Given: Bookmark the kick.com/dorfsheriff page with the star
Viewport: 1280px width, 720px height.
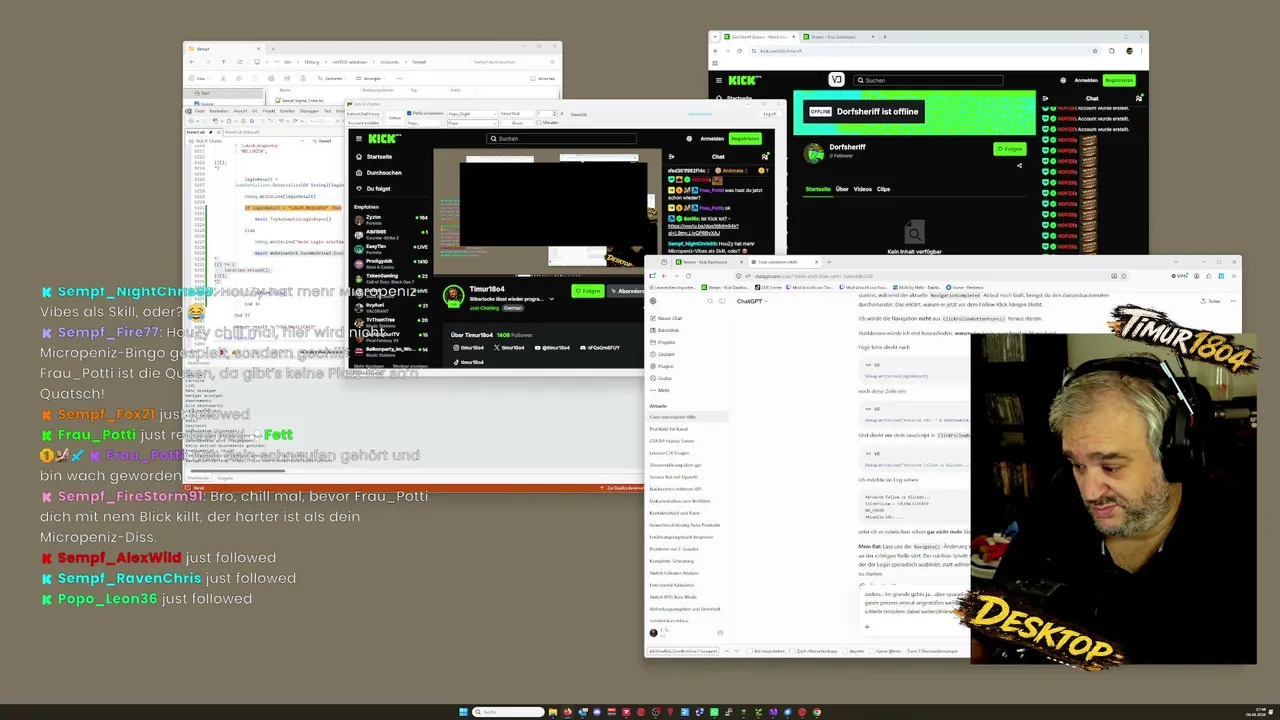Looking at the screenshot, I should (1097, 51).
